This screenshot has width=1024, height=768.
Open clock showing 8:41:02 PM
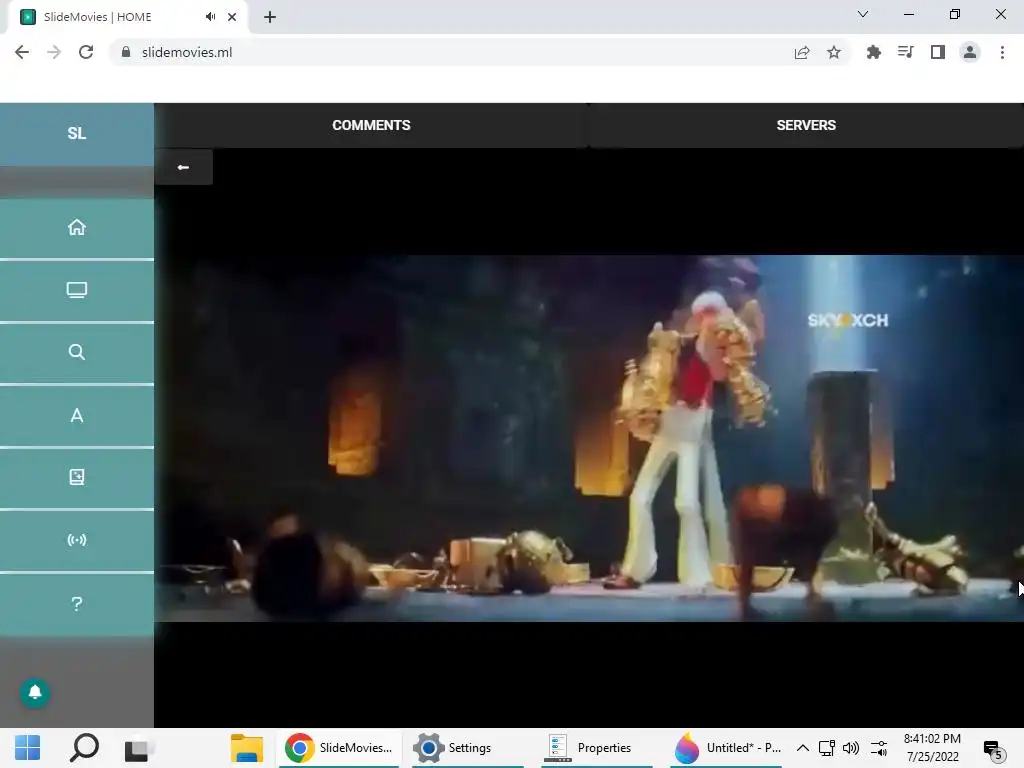pyautogui.click(x=932, y=748)
